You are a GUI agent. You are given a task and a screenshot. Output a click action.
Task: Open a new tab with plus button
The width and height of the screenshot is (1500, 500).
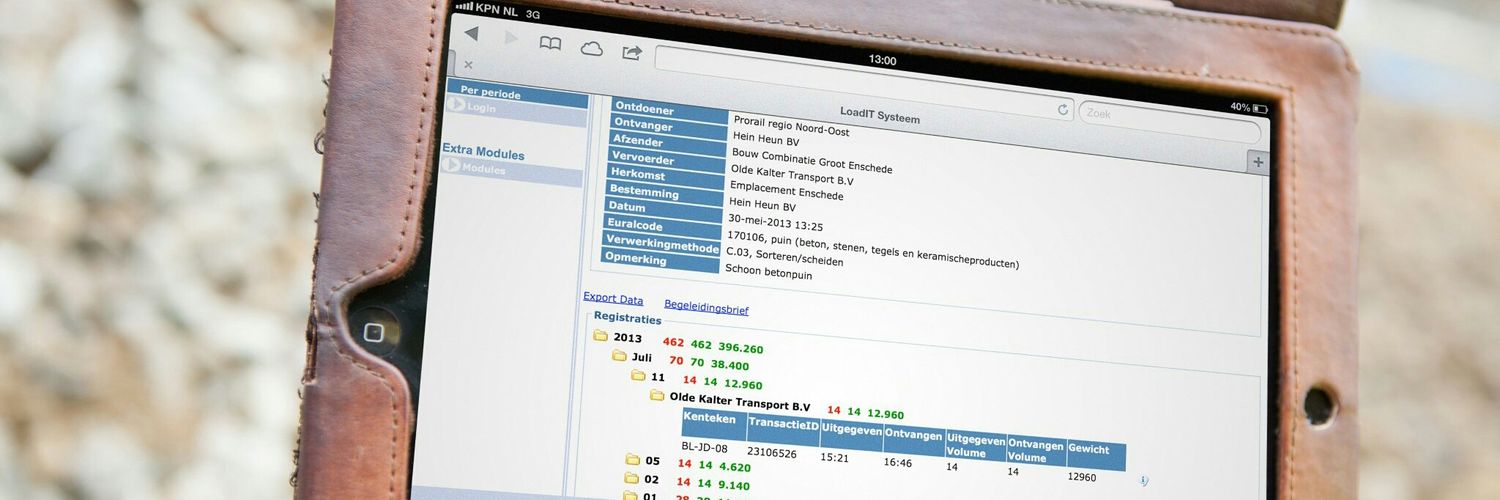click(1258, 162)
